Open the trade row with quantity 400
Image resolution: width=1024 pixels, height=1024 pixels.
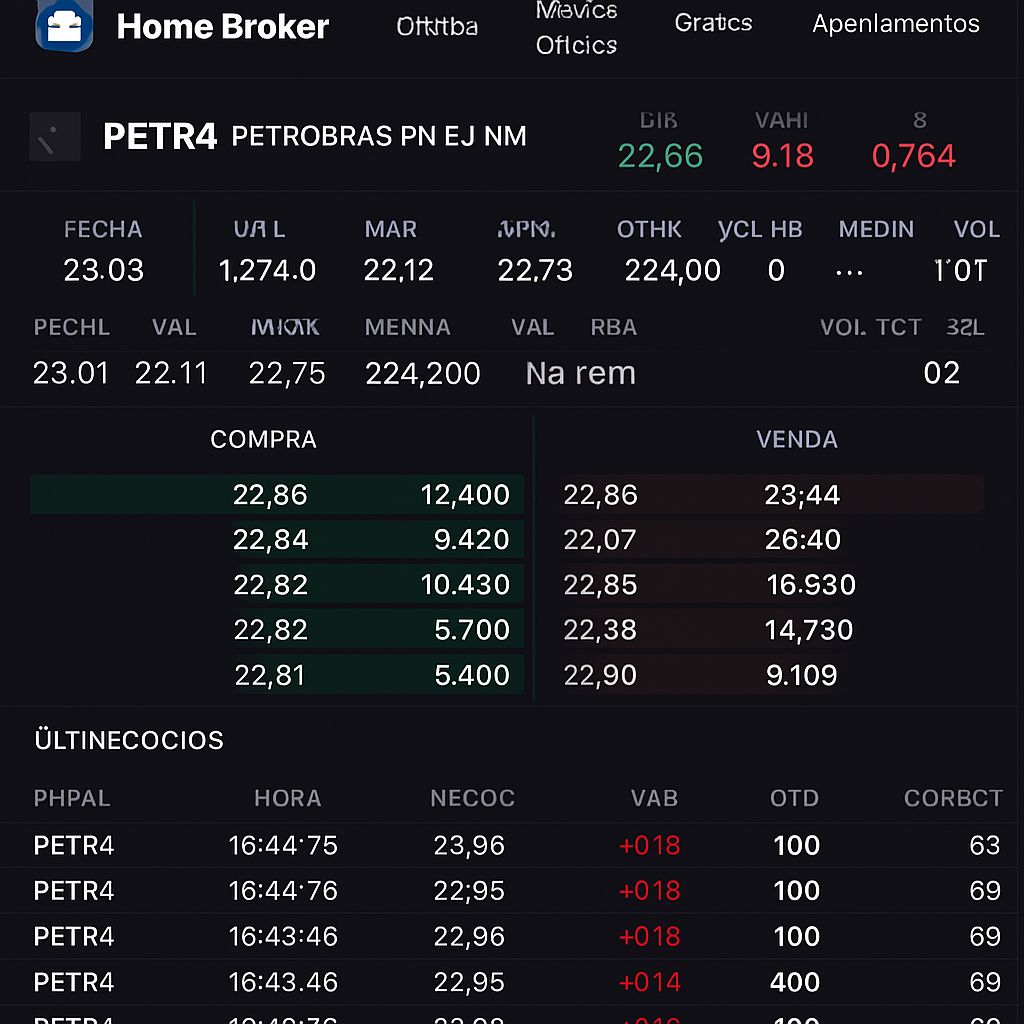(512, 982)
